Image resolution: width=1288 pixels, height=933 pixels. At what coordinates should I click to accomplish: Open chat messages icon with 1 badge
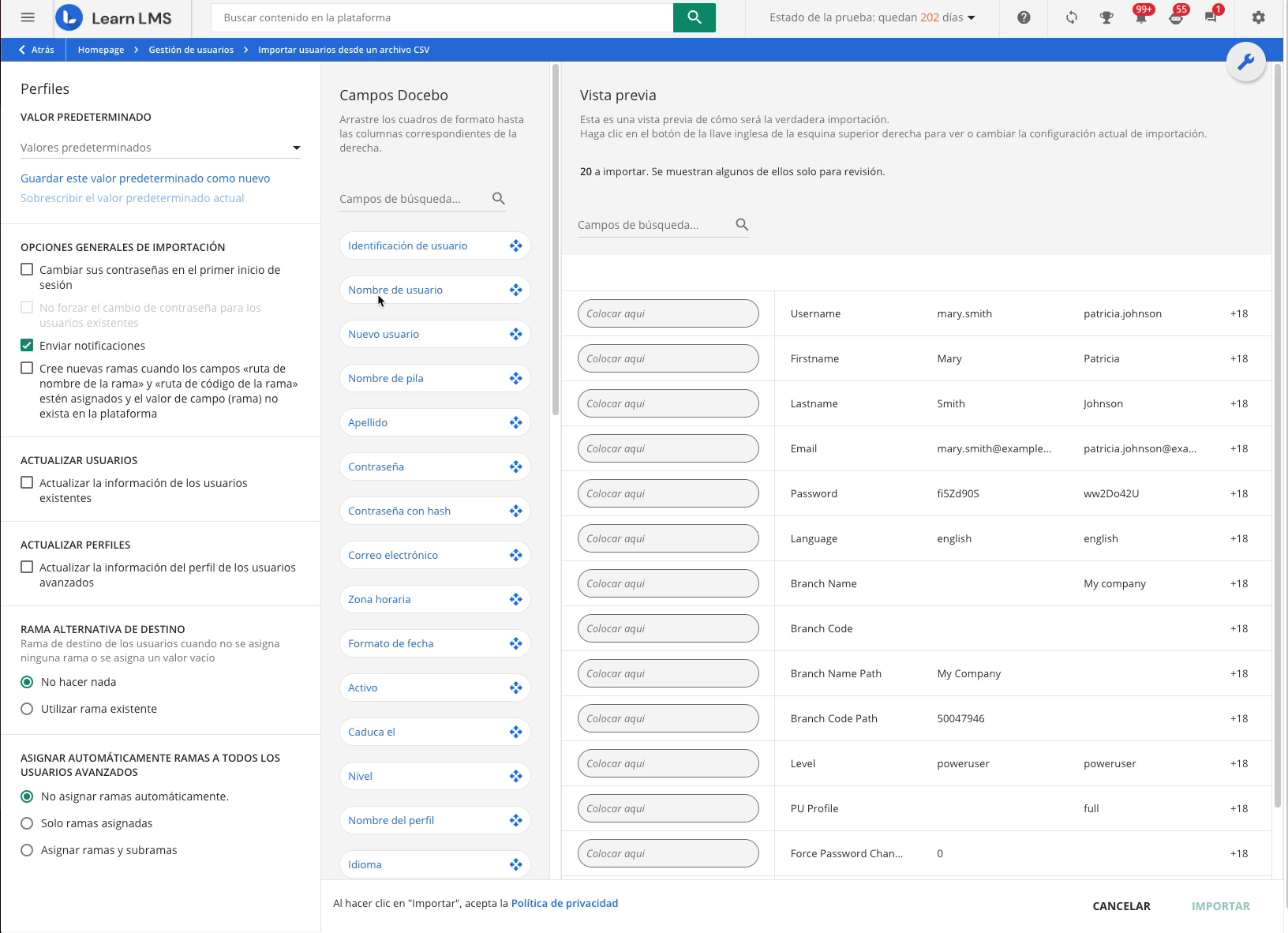pyautogui.click(x=1211, y=16)
